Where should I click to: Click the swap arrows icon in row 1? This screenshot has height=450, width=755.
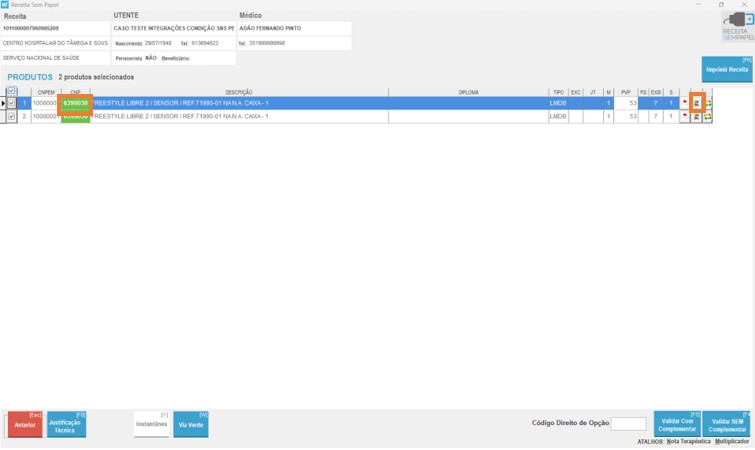708,103
